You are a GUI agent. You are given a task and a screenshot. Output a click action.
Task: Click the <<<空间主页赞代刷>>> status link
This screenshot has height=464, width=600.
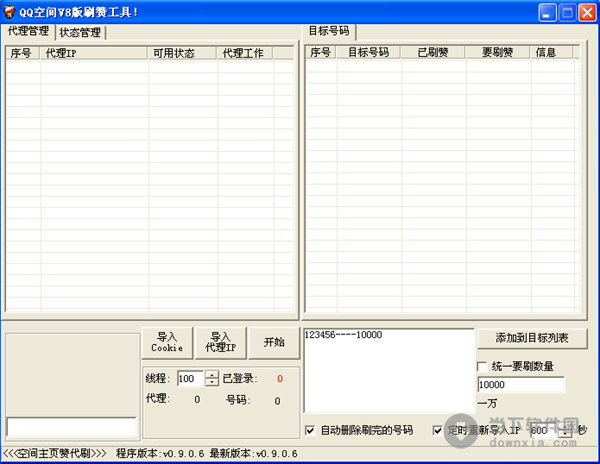(55, 454)
